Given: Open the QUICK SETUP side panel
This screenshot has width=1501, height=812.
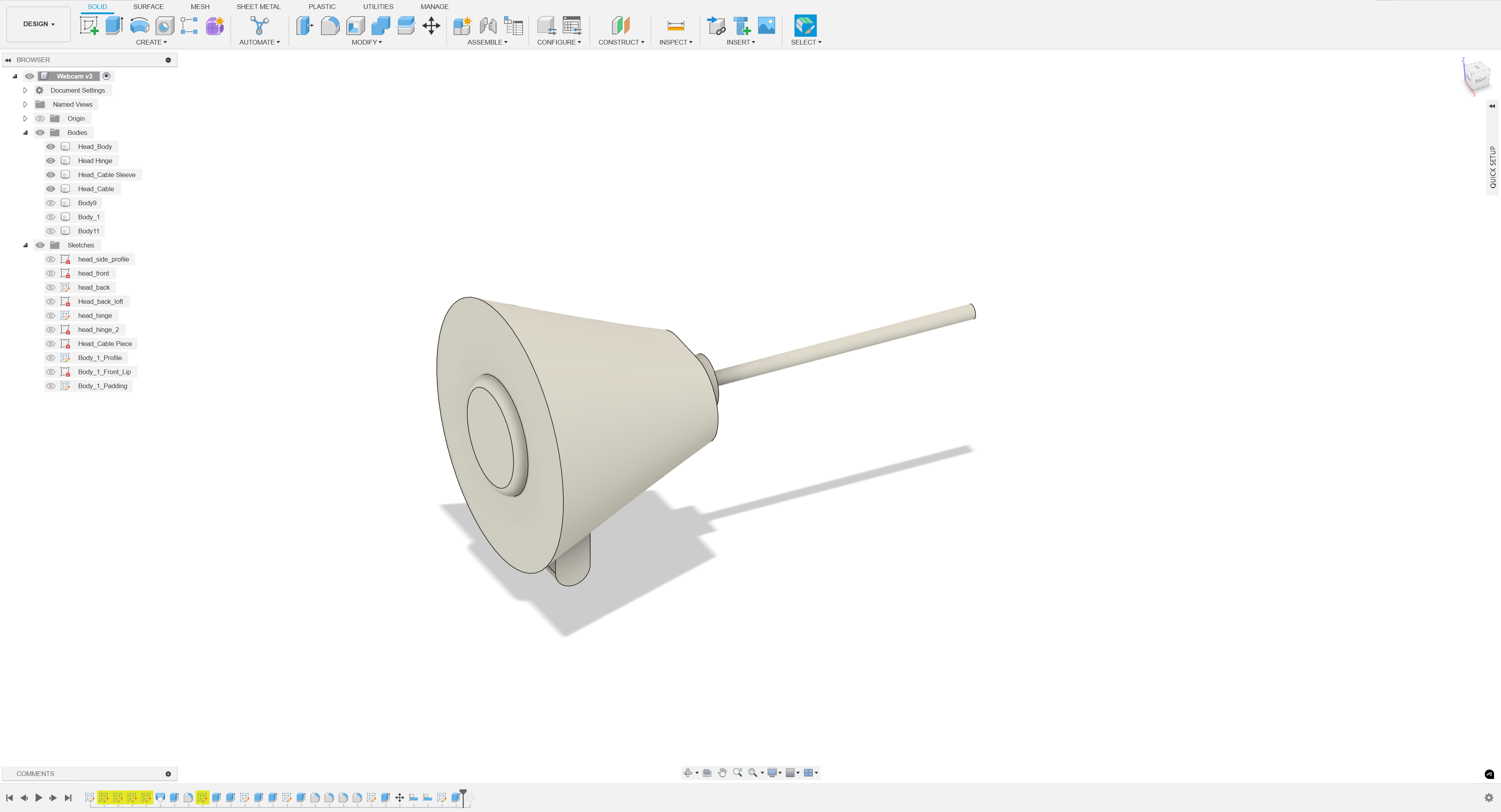Looking at the screenshot, I should (1492, 167).
